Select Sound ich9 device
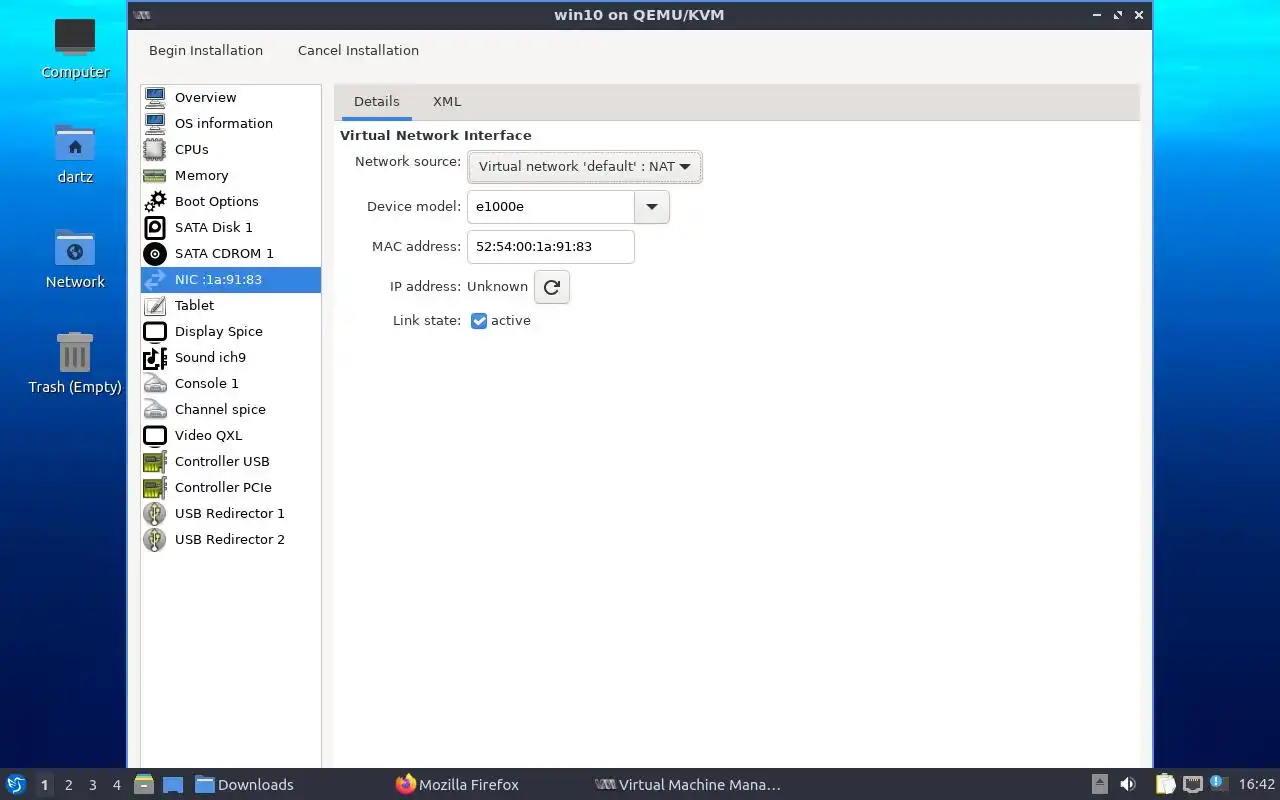1280x800 pixels. tap(230, 357)
